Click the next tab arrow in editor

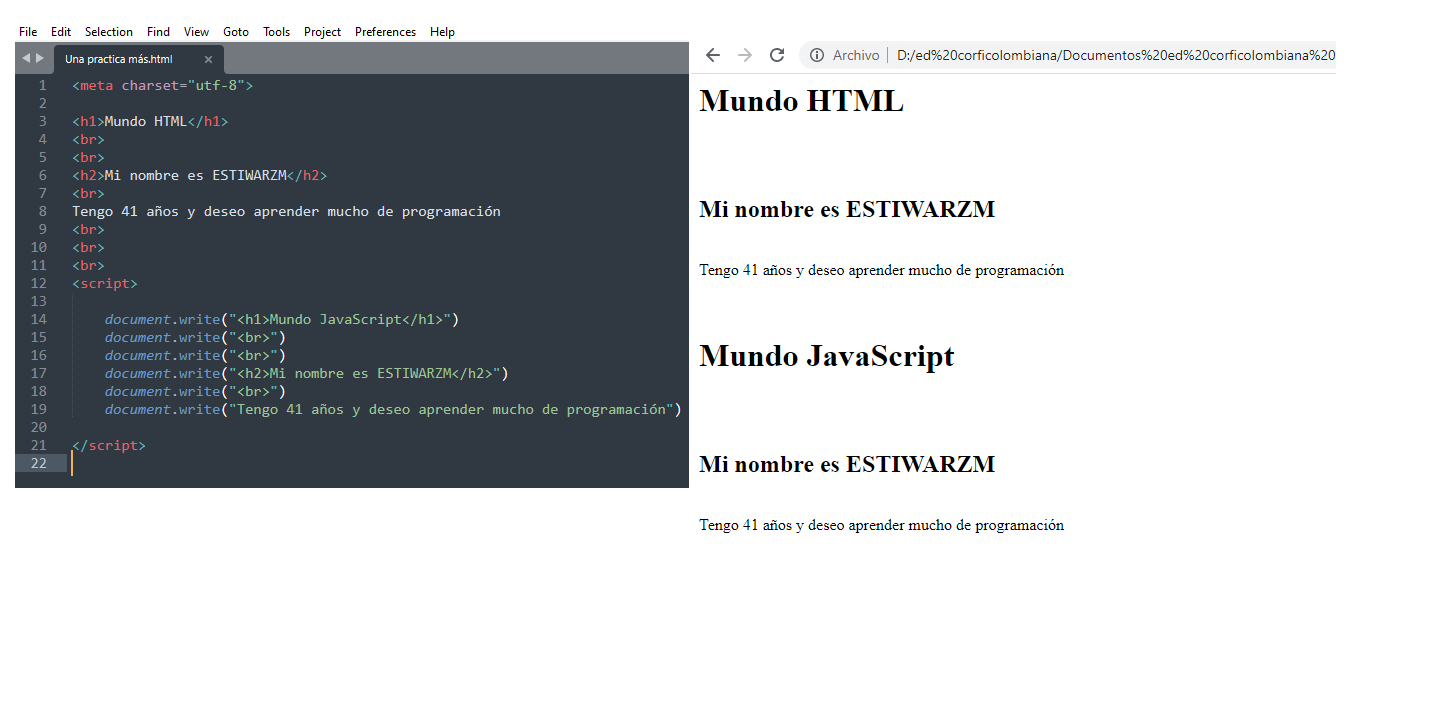click(x=40, y=58)
